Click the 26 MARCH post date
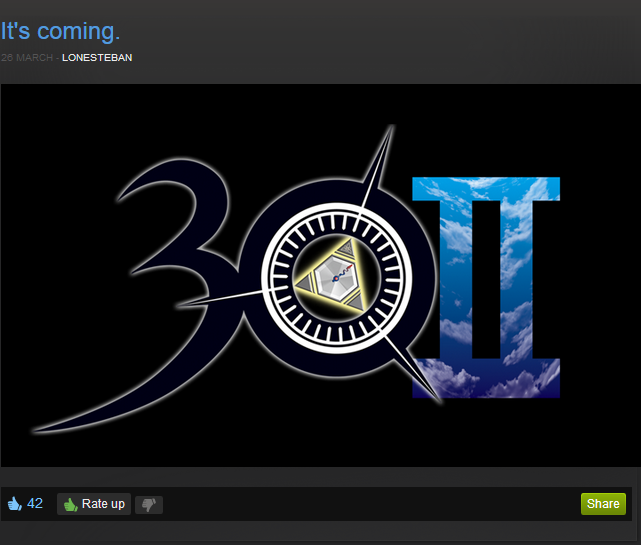 27,58
